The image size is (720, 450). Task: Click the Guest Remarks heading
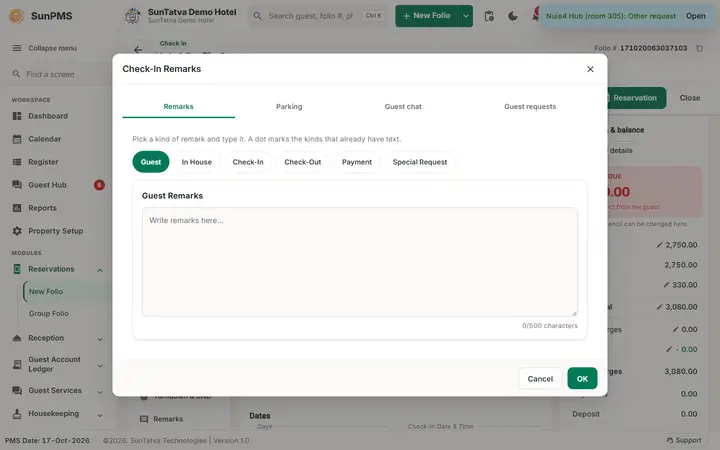point(172,196)
